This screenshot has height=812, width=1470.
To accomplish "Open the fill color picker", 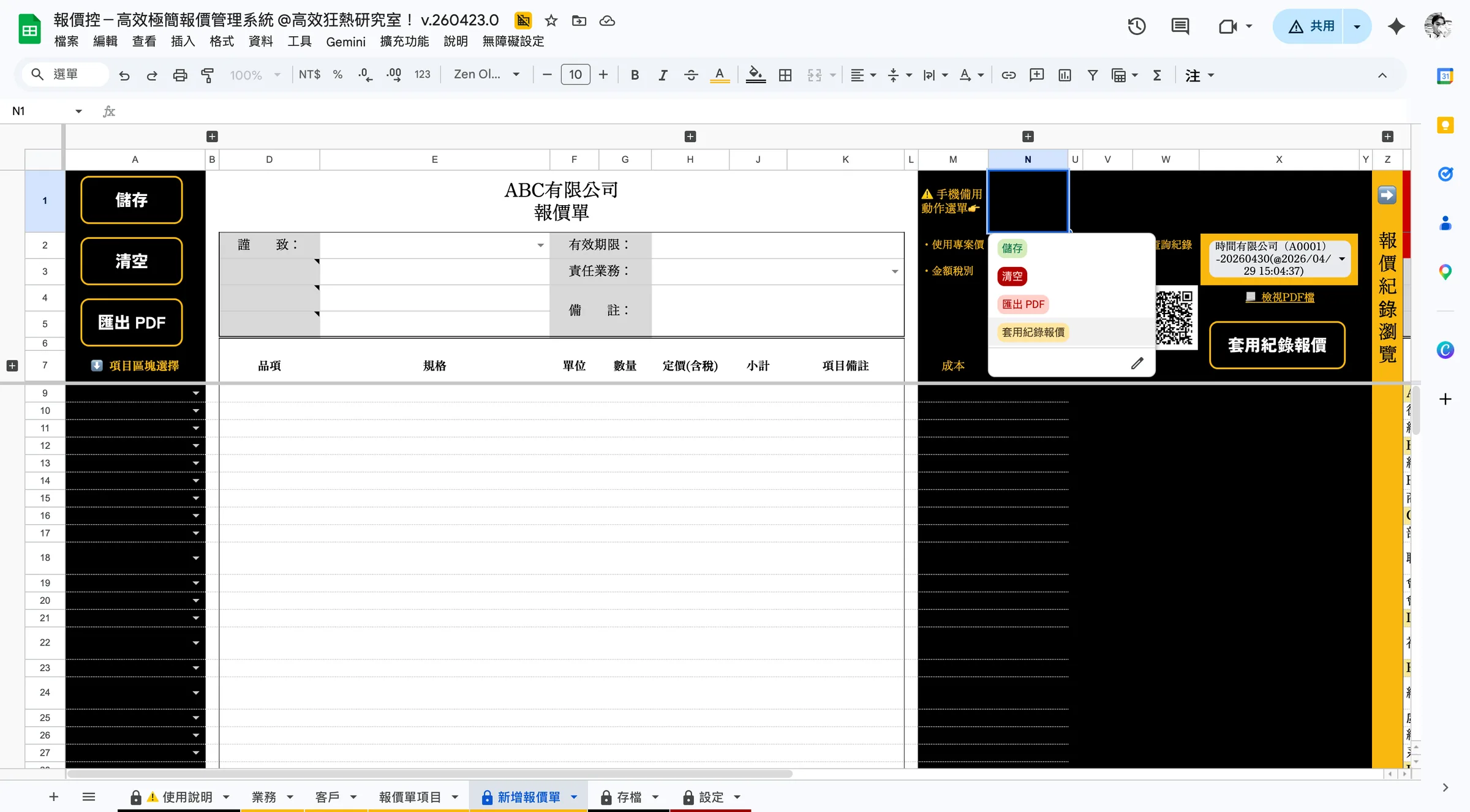I will [x=756, y=75].
